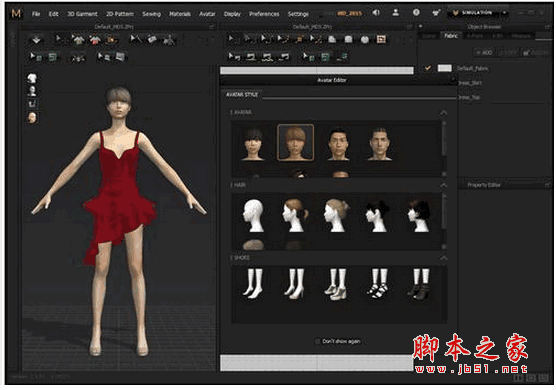Open the Avatar menu
The width and height of the screenshot is (556, 390).
(207, 14)
